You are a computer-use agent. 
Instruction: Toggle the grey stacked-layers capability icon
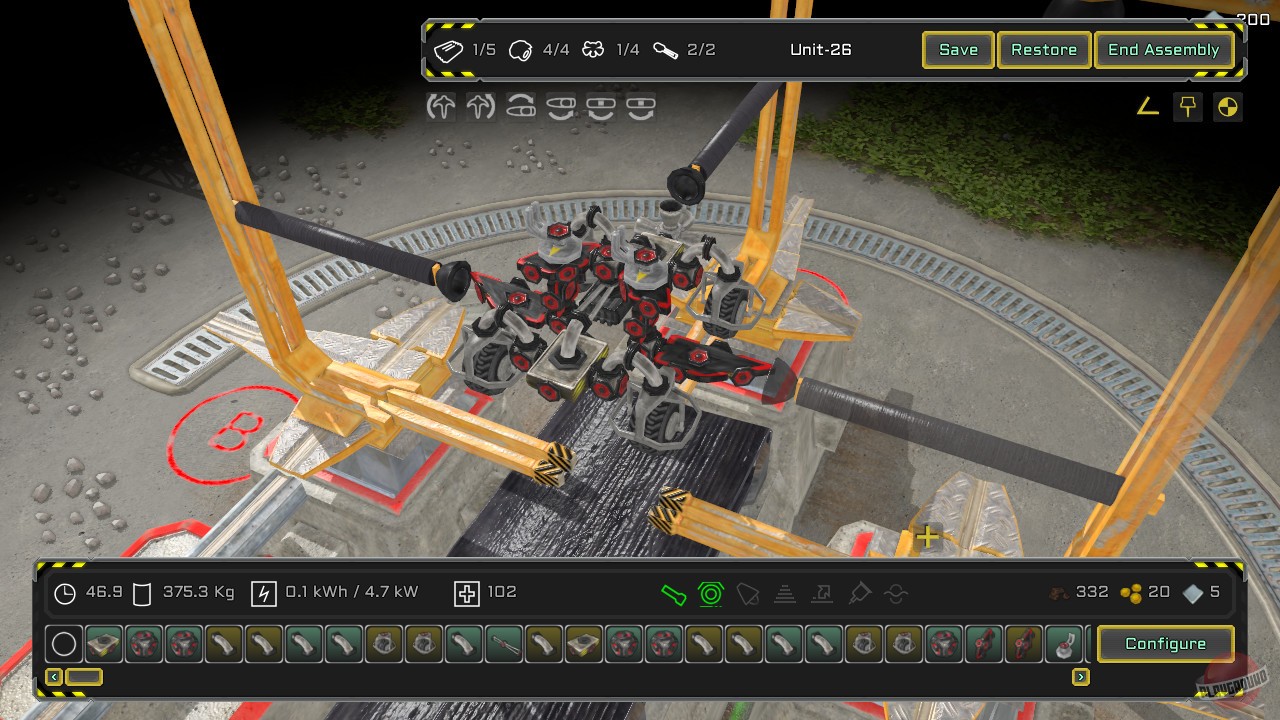[785, 594]
